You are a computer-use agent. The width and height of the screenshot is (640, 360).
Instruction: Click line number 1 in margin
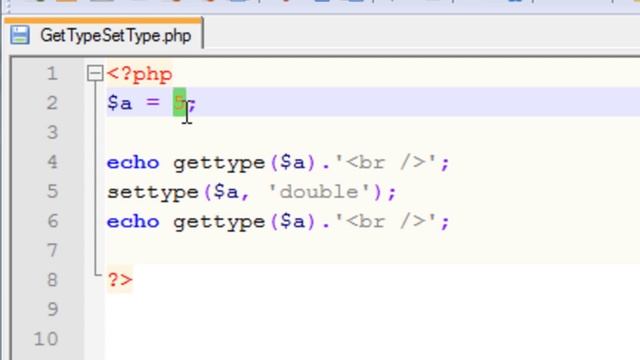52,74
